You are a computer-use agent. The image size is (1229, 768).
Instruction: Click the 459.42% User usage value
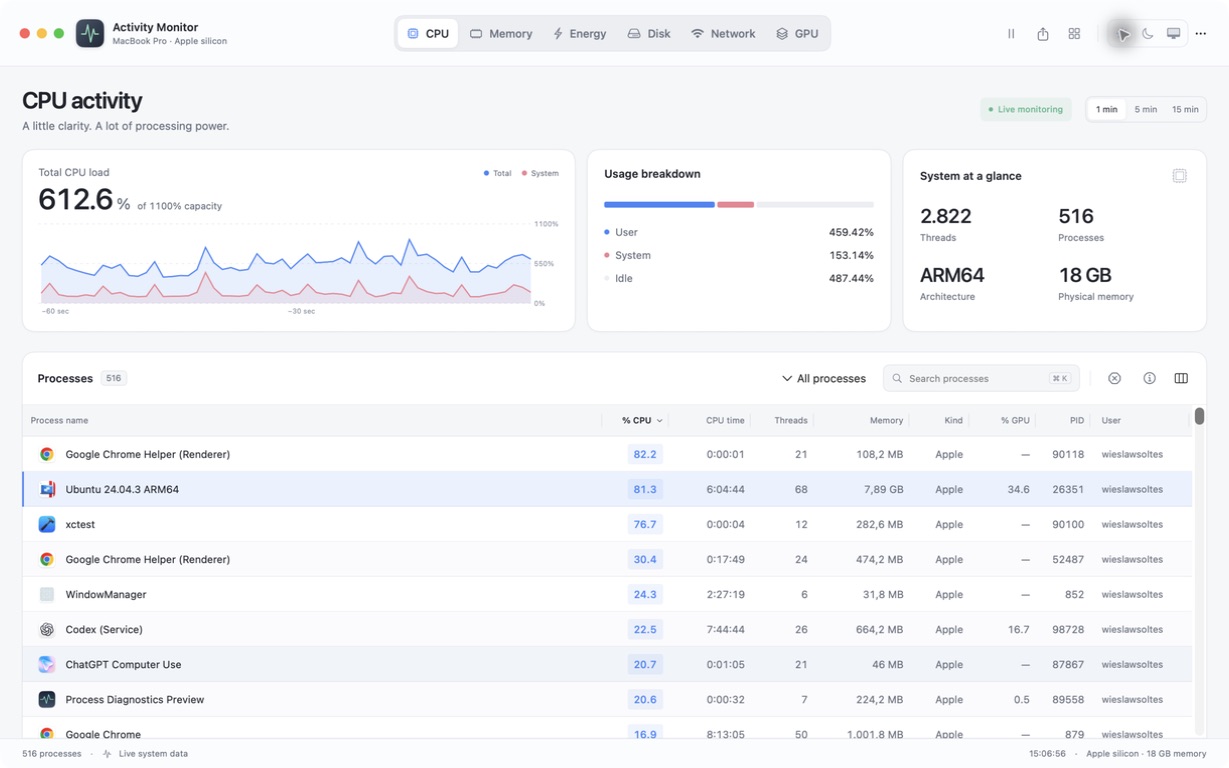pos(851,232)
